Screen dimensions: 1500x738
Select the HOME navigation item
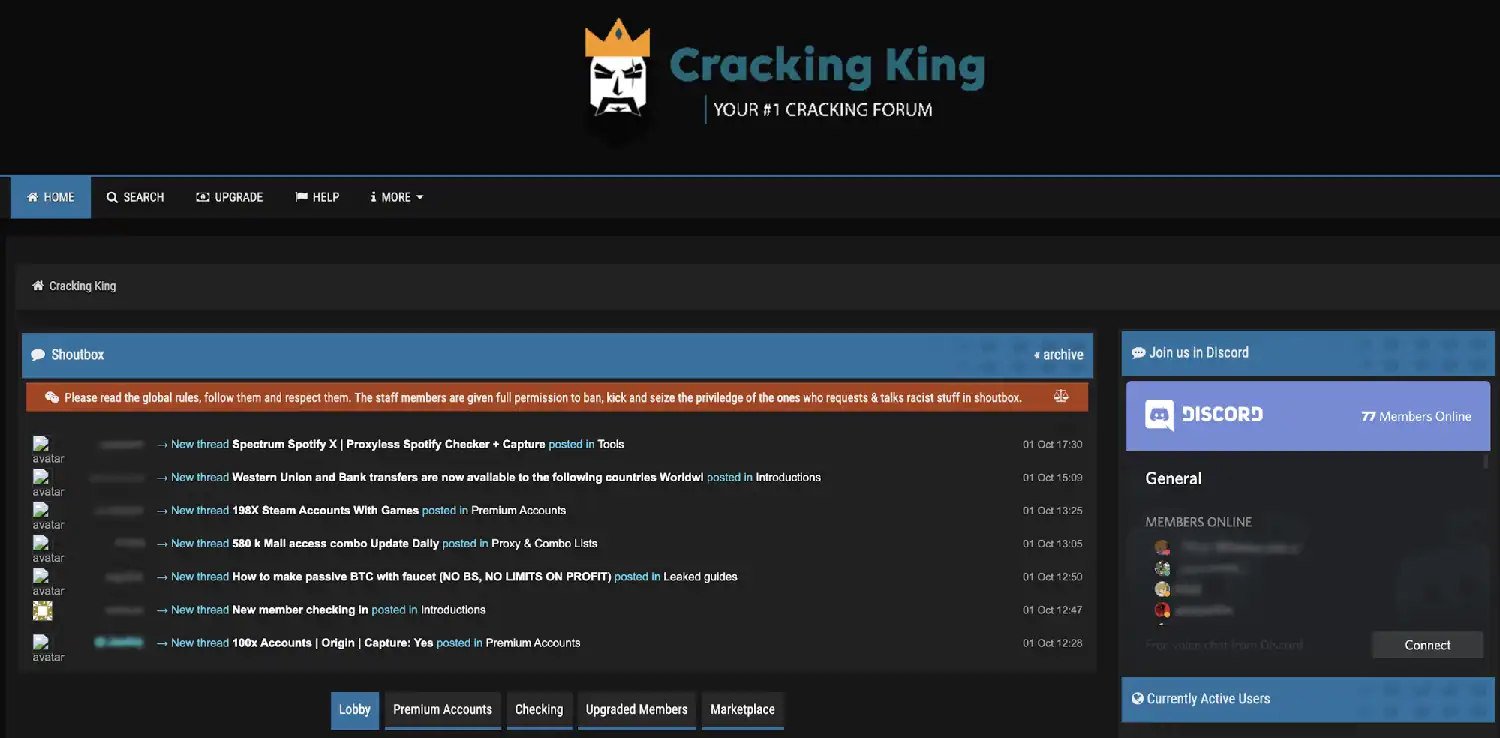[x=51, y=198]
